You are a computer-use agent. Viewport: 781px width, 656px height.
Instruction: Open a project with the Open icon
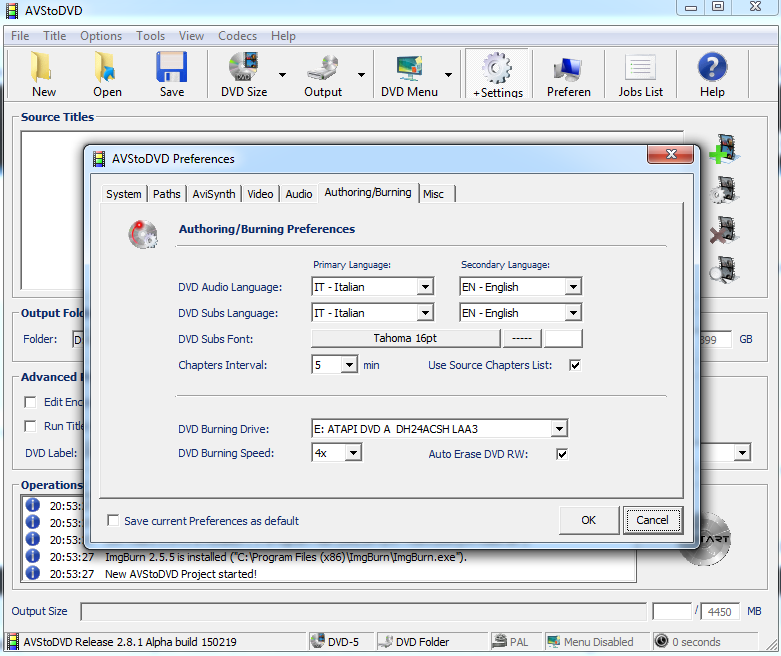coord(106,67)
